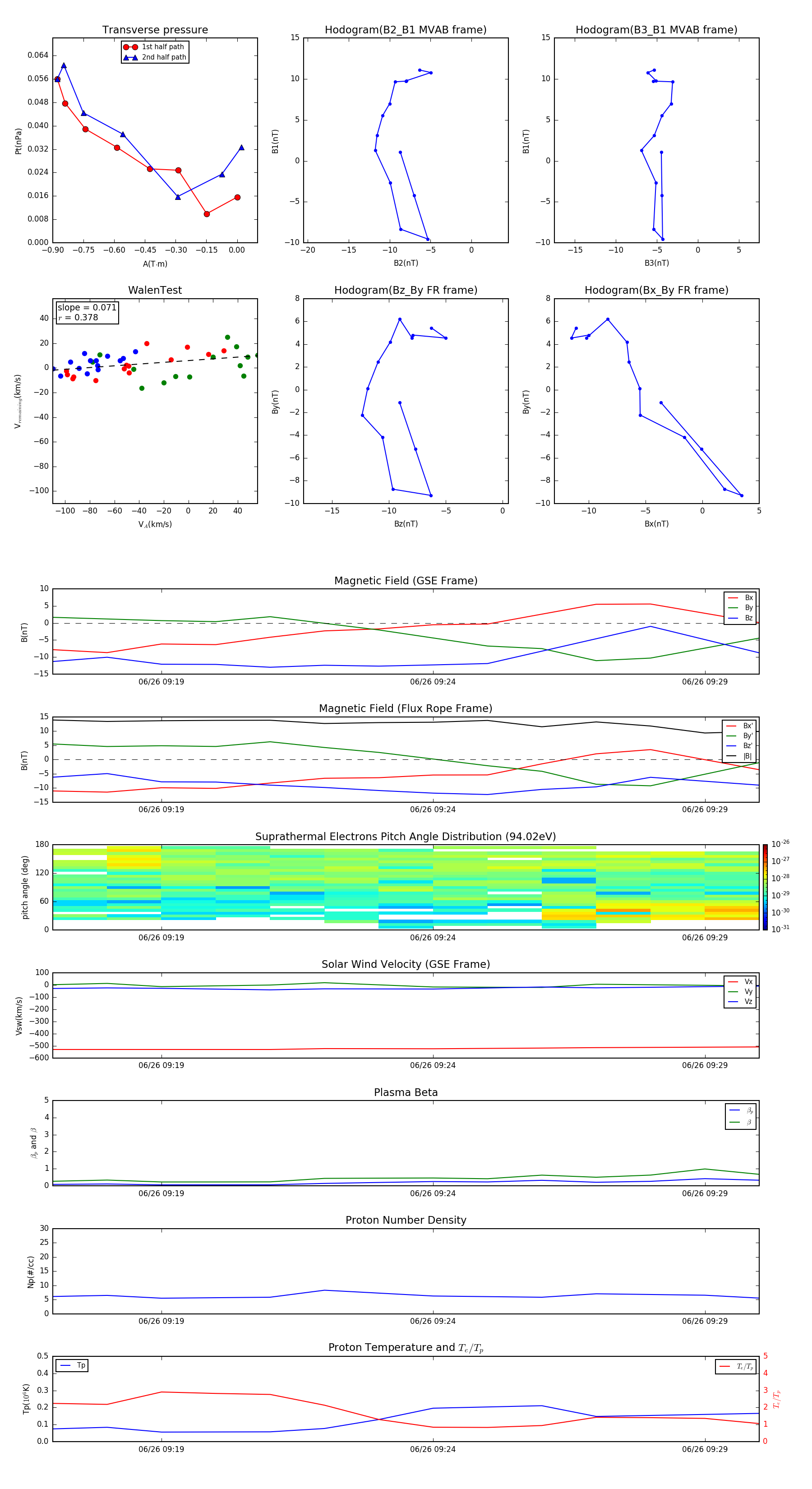Viewport: 812px width, 1489px height.
Task: Select the red "Te/Tp" legend entry
Action: pyautogui.click(x=737, y=1366)
